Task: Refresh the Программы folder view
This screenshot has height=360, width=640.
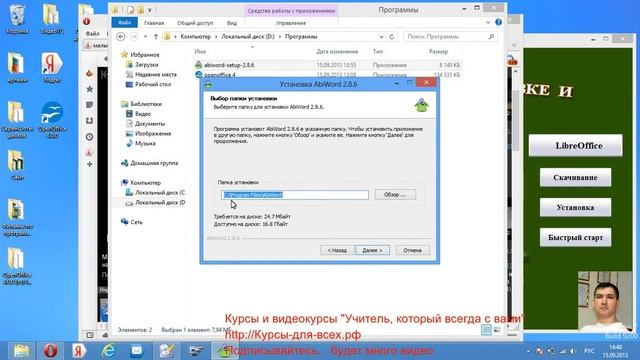Action: pos(392,37)
